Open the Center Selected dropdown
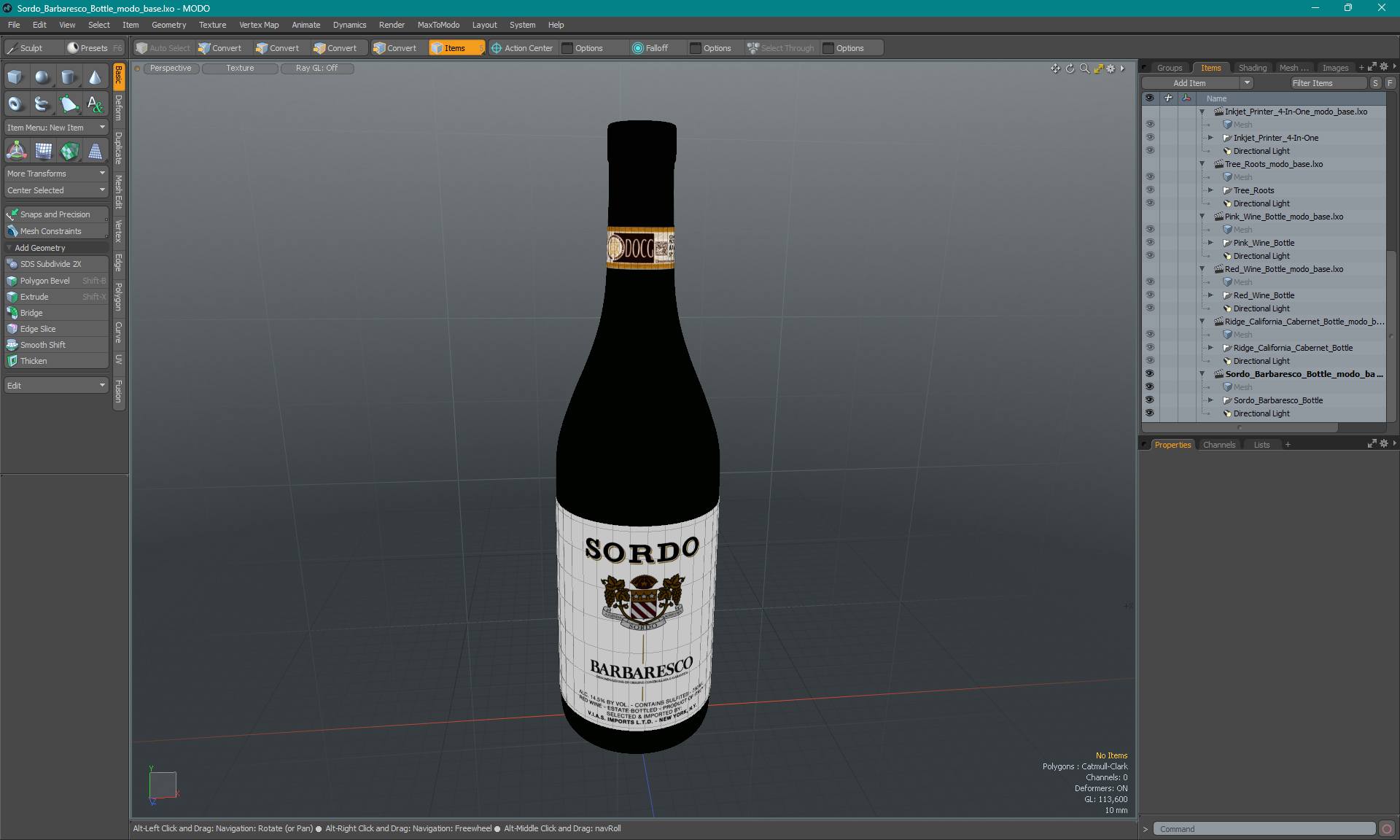1400x840 pixels. click(56, 190)
